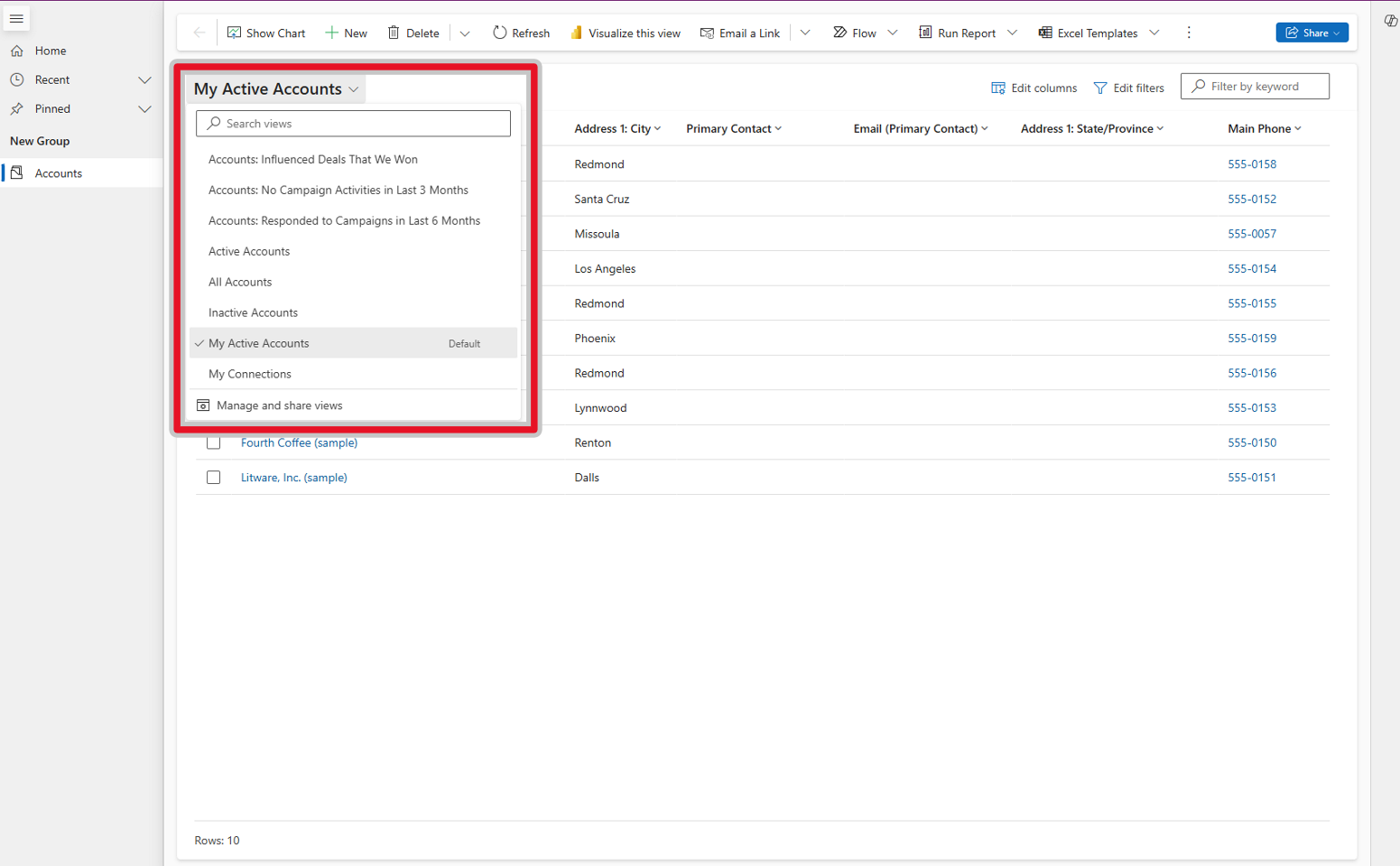The width and height of the screenshot is (1400, 866).
Task: Click the Phoenix city cell
Action: click(595, 339)
